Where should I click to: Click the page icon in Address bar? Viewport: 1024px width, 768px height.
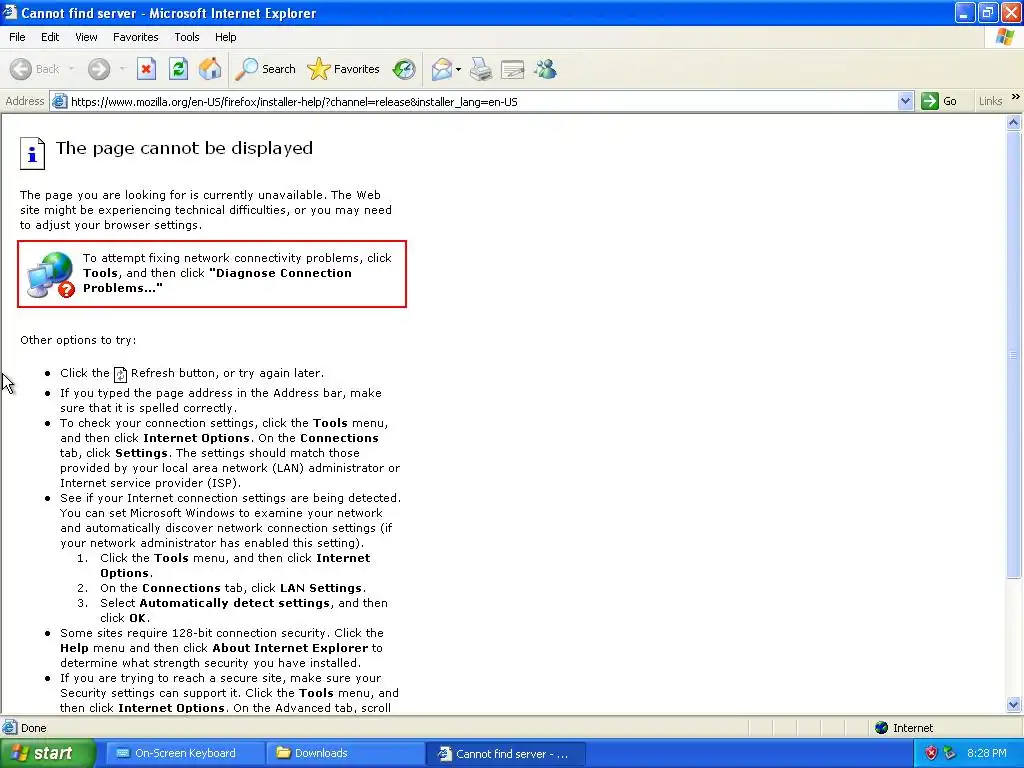[59, 101]
